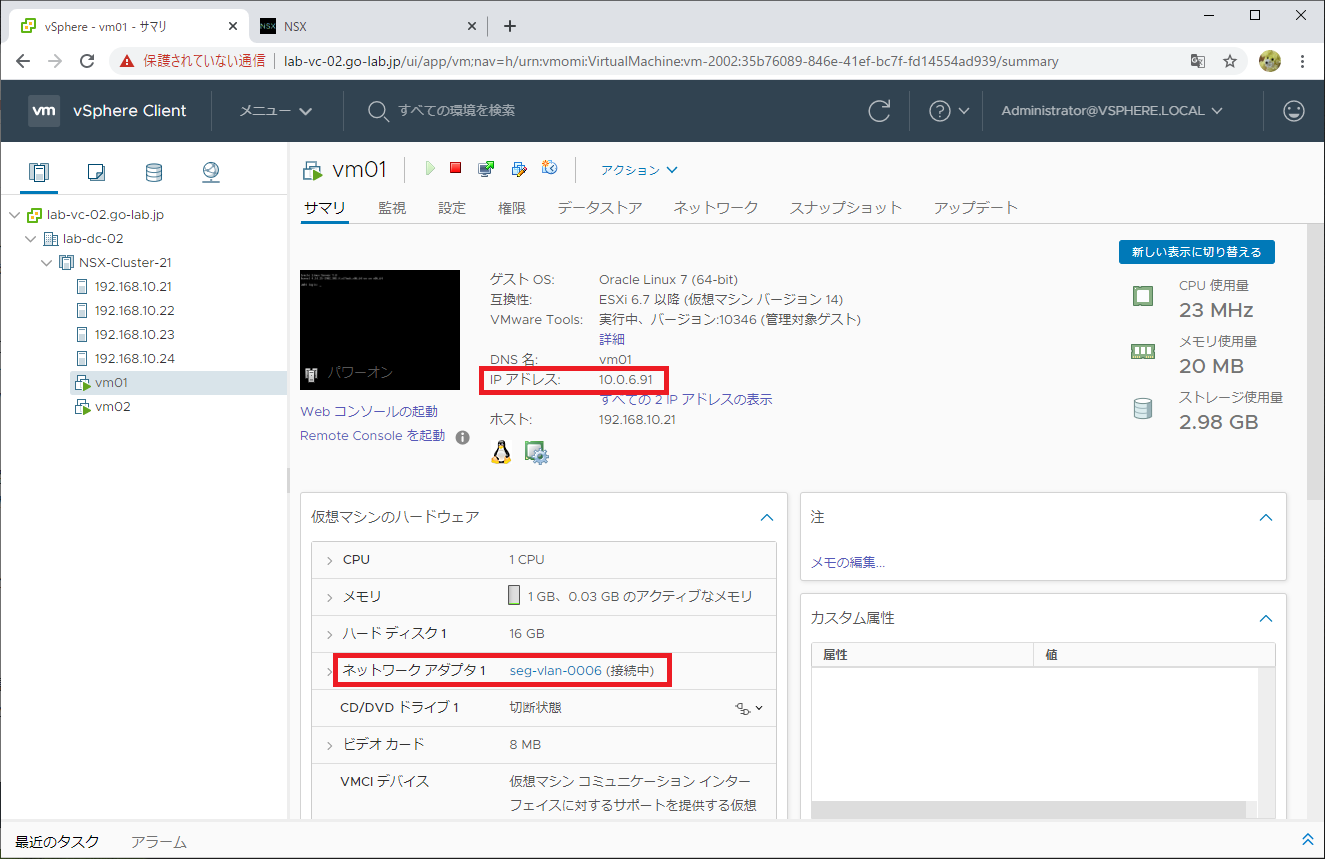Open the アクション dropdown menu
Image resolution: width=1325 pixels, height=859 pixels.
click(x=639, y=170)
